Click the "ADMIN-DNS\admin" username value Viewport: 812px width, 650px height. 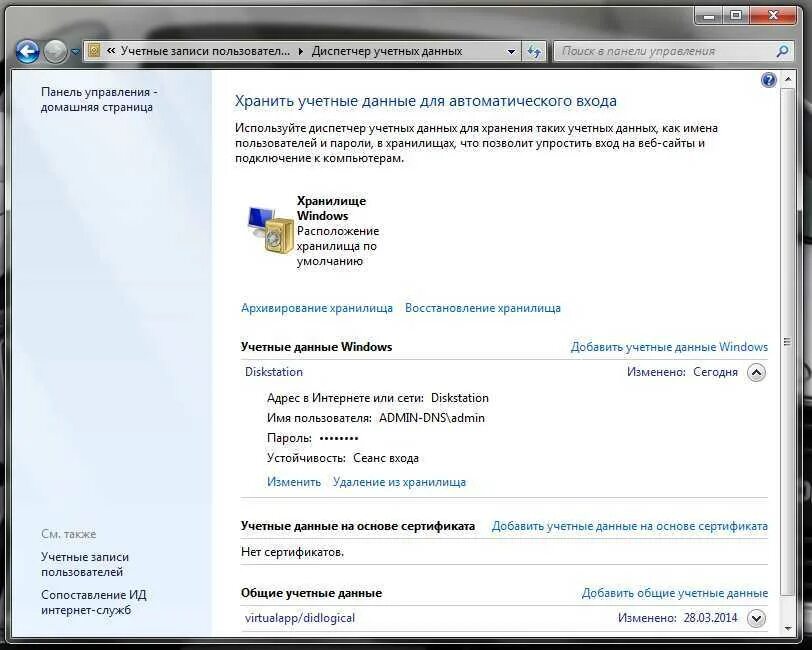pos(432,418)
